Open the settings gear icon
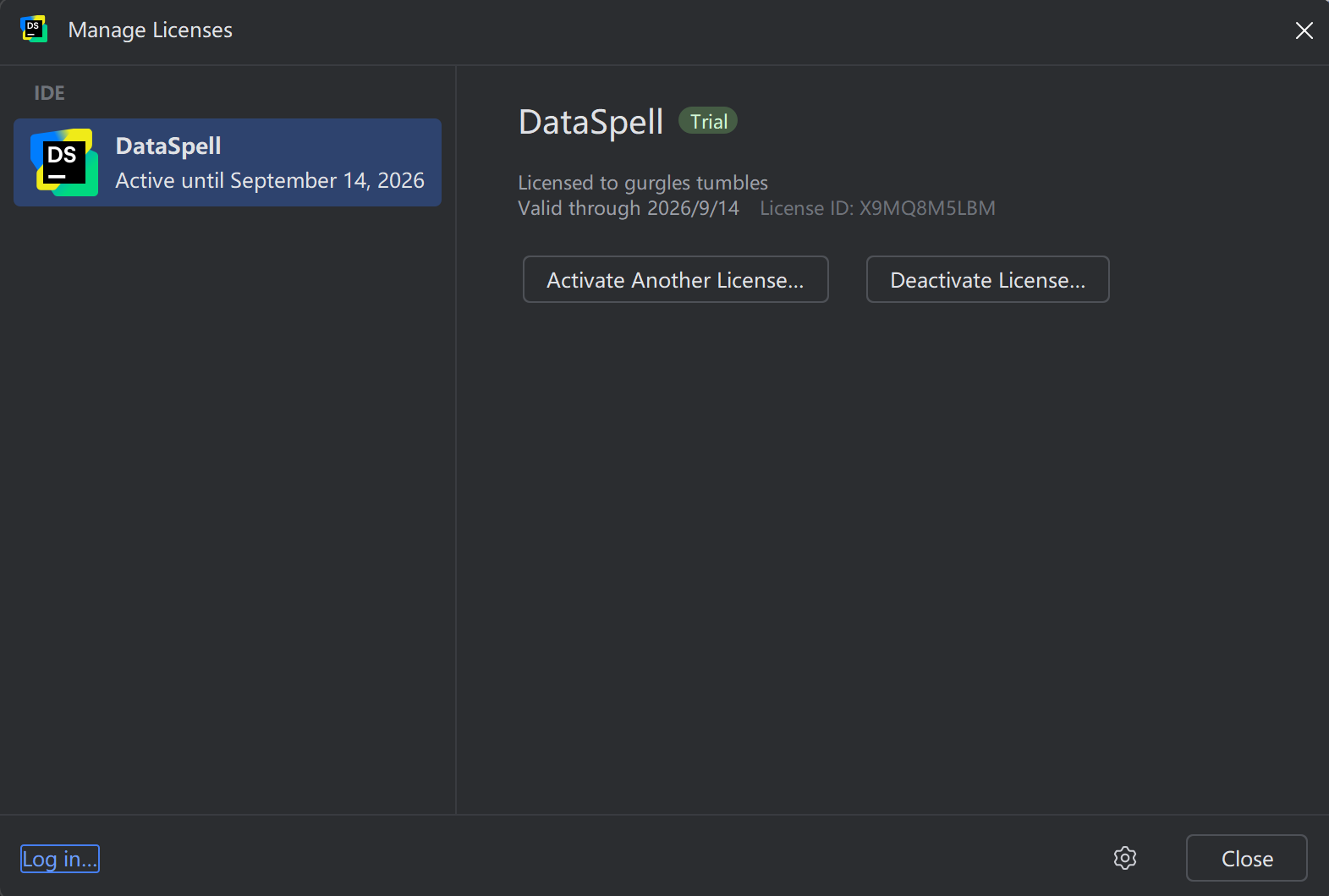This screenshot has width=1329, height=896. pyautogui.click(x=1124, y=858)
